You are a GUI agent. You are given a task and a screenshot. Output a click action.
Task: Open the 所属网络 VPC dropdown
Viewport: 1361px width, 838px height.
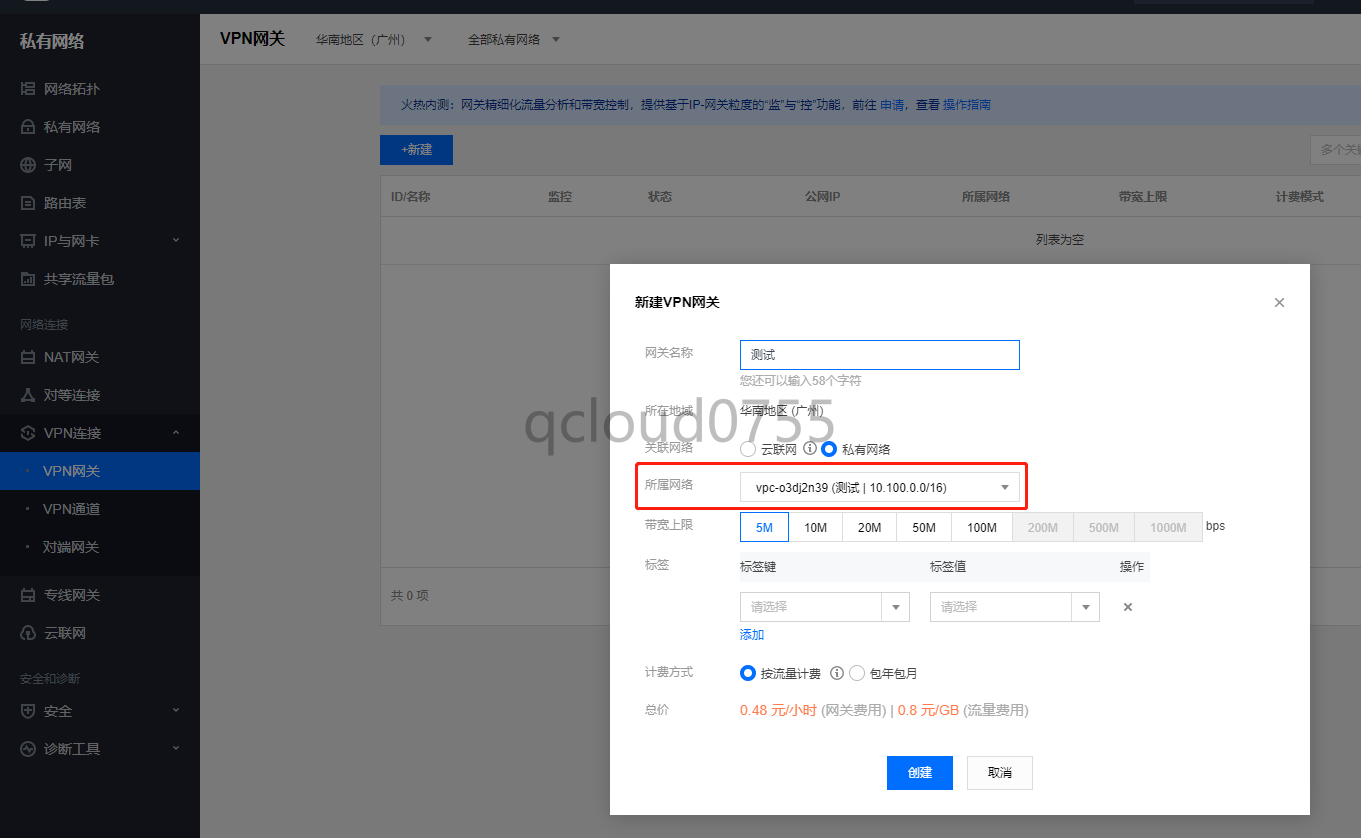[879, 487]
